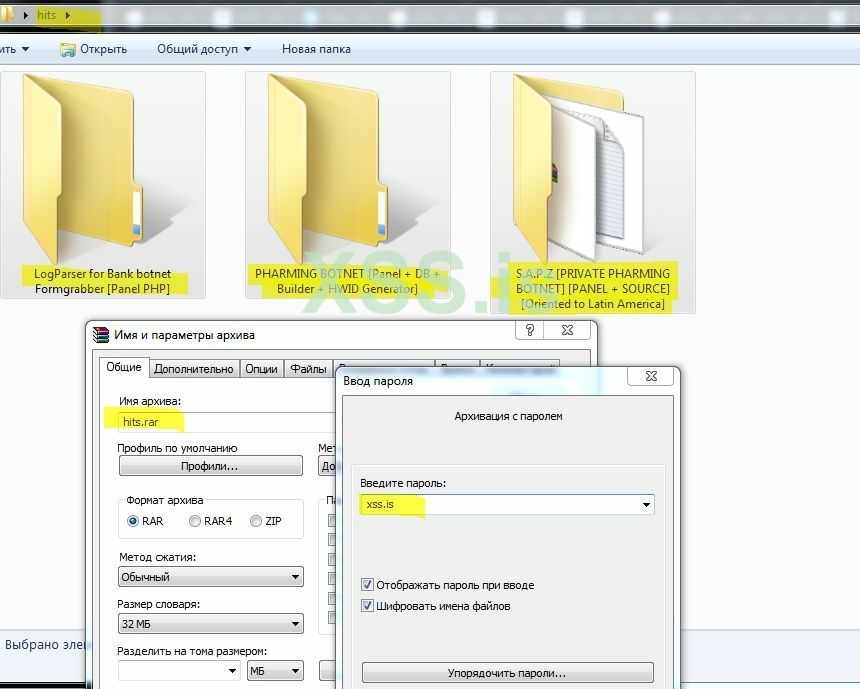Screen dimensions: 860x689
Task: Click Новая папка in Explorer toolbar
Action: 316,49
